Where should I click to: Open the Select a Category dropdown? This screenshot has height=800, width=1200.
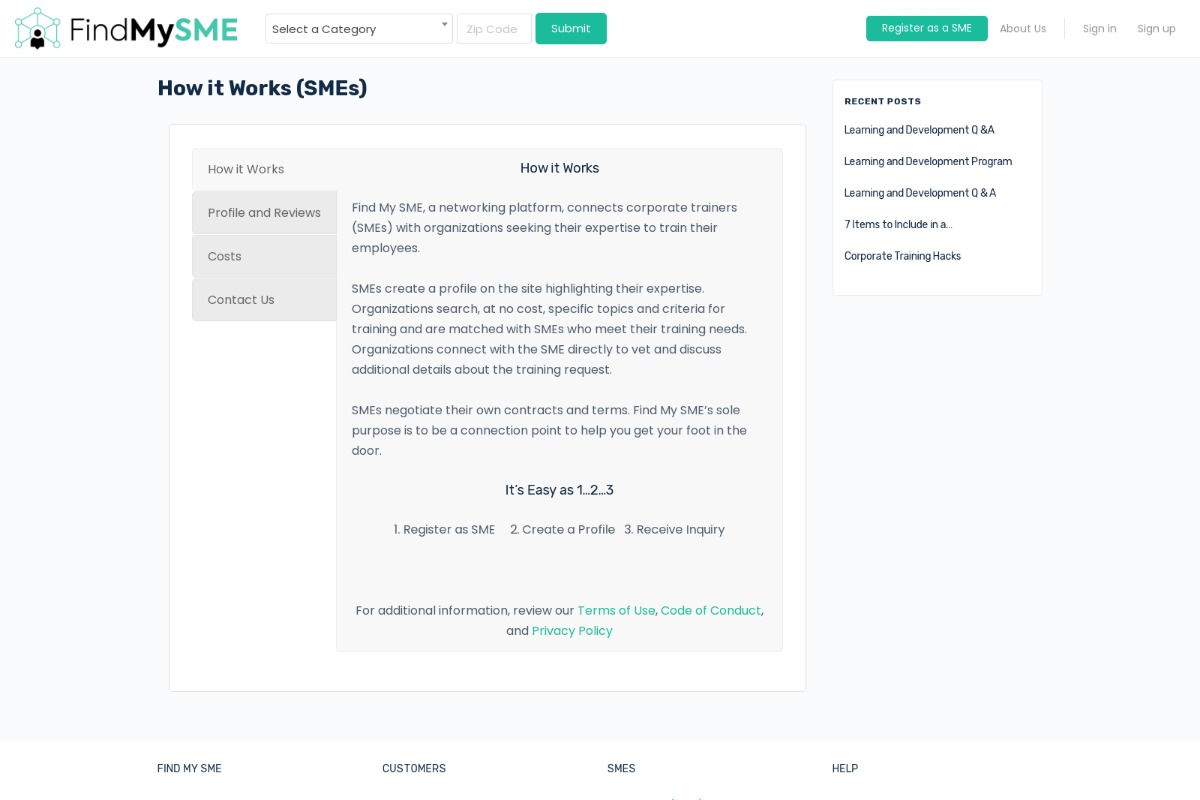(x=359, y=29)
